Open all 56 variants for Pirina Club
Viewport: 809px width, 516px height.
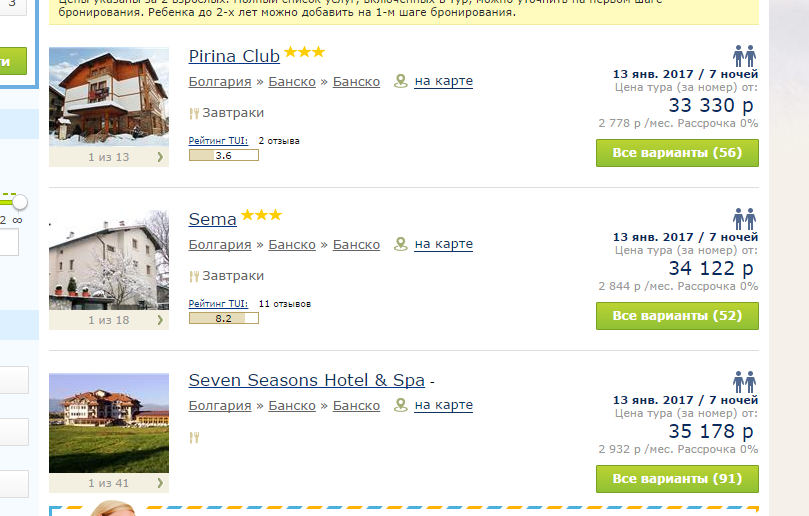click(x=677, y=153)
